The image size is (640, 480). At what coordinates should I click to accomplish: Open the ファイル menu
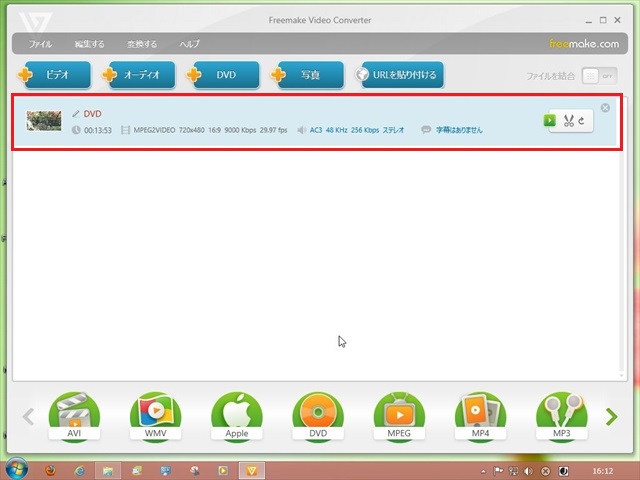click(x=41, y=44)
